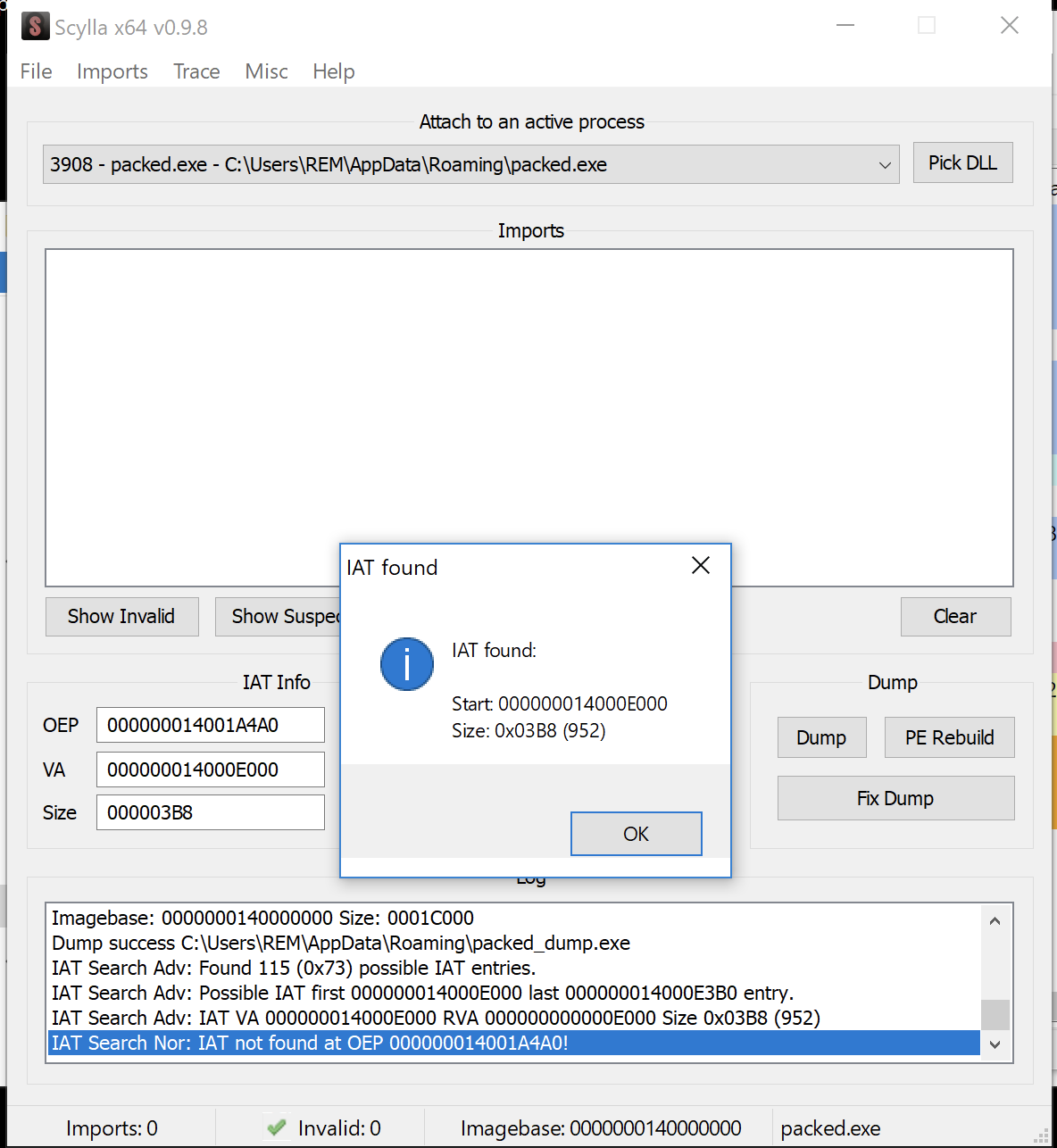Click the Show Invalid button
The width and height of the screenshot is (1057, 1148).
[121, 617]
